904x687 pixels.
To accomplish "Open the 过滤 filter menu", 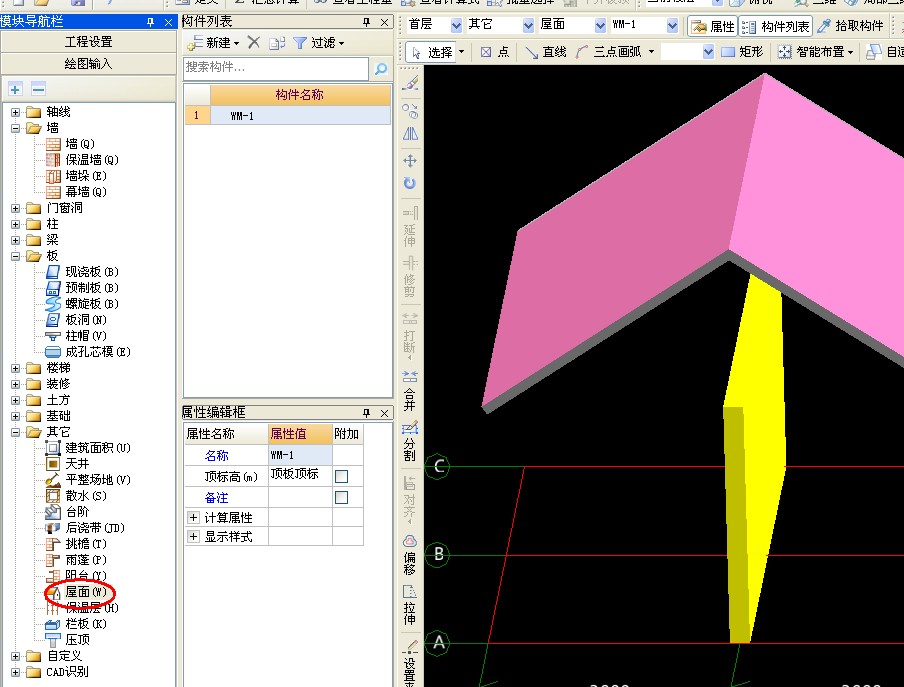I will 319,43.
